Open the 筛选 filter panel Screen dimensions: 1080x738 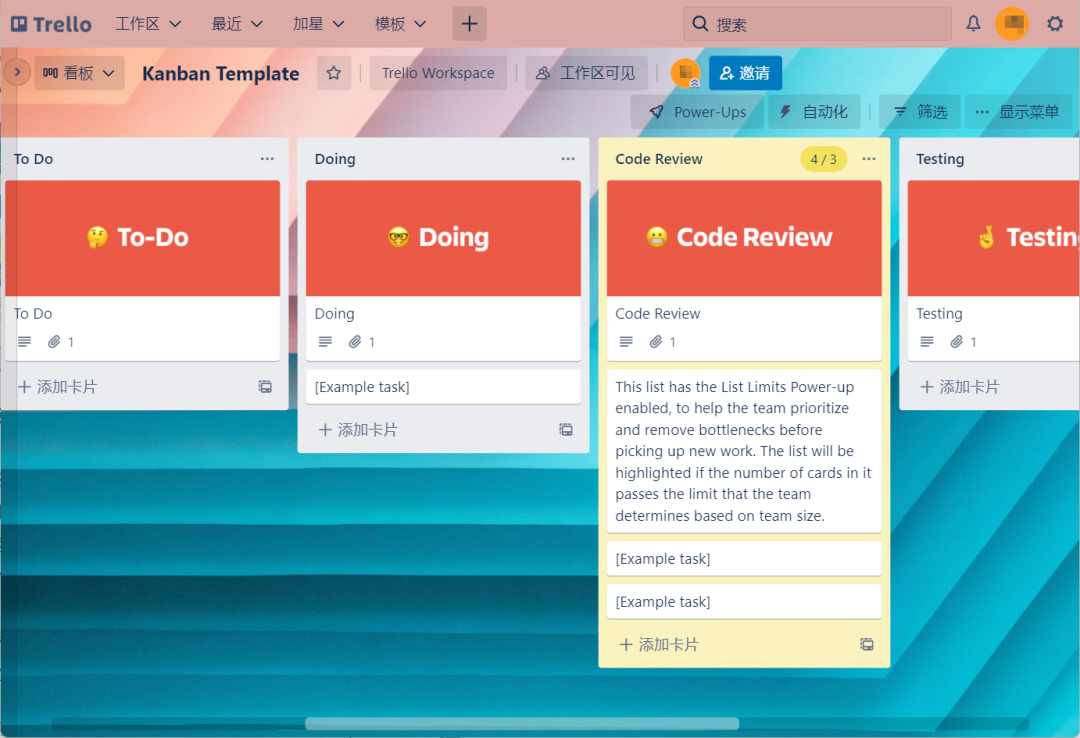[x=920, y=112]
